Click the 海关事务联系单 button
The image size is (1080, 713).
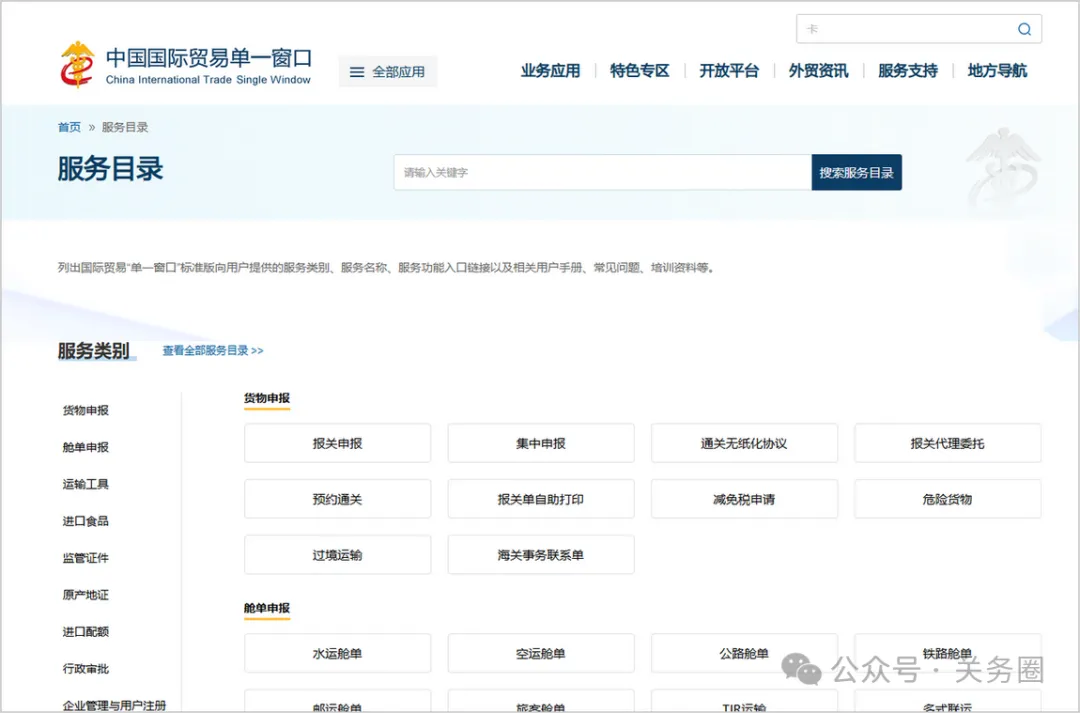pos(540,555)
